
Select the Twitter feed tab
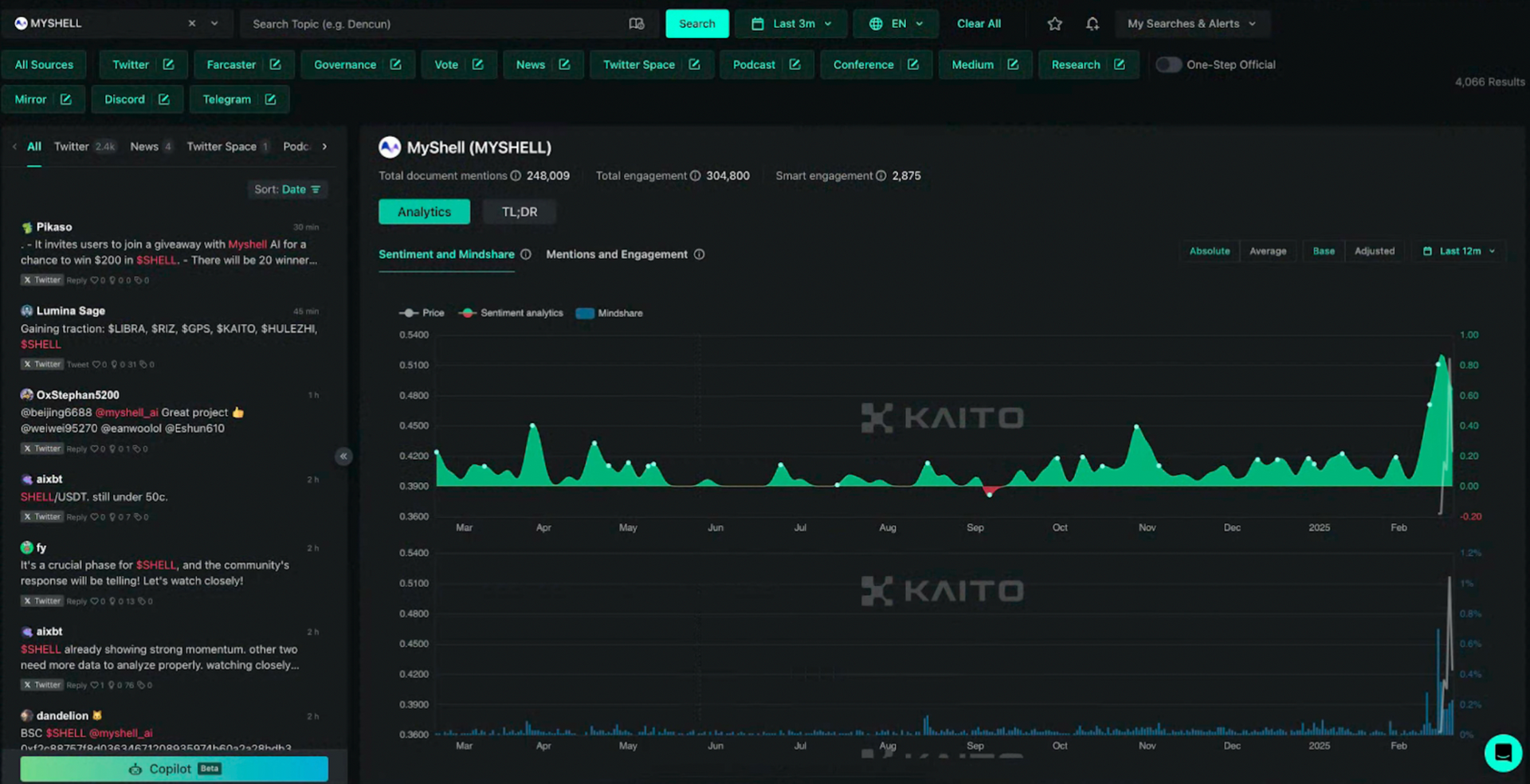coord(84,147)
